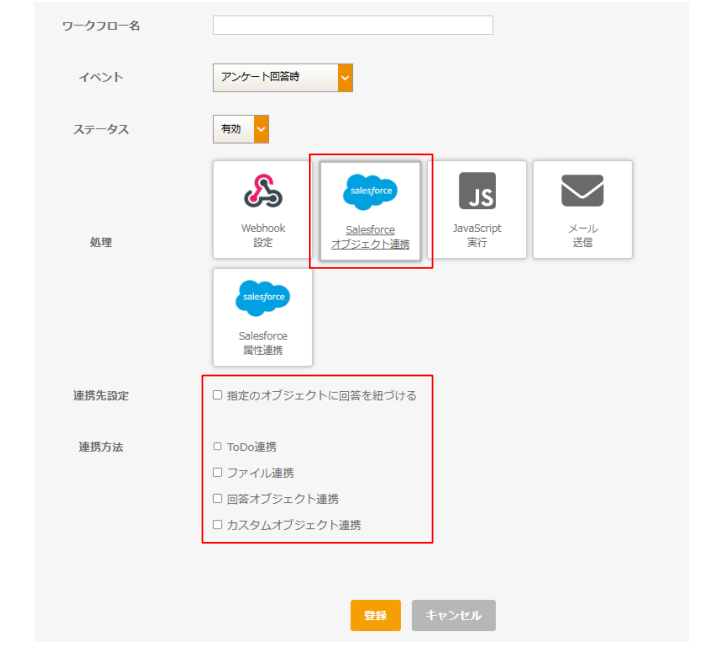Viewport: 702px width, 649px height.
Task: Open the イベント dropdown showing アンケート回答時
Action: 283,77
